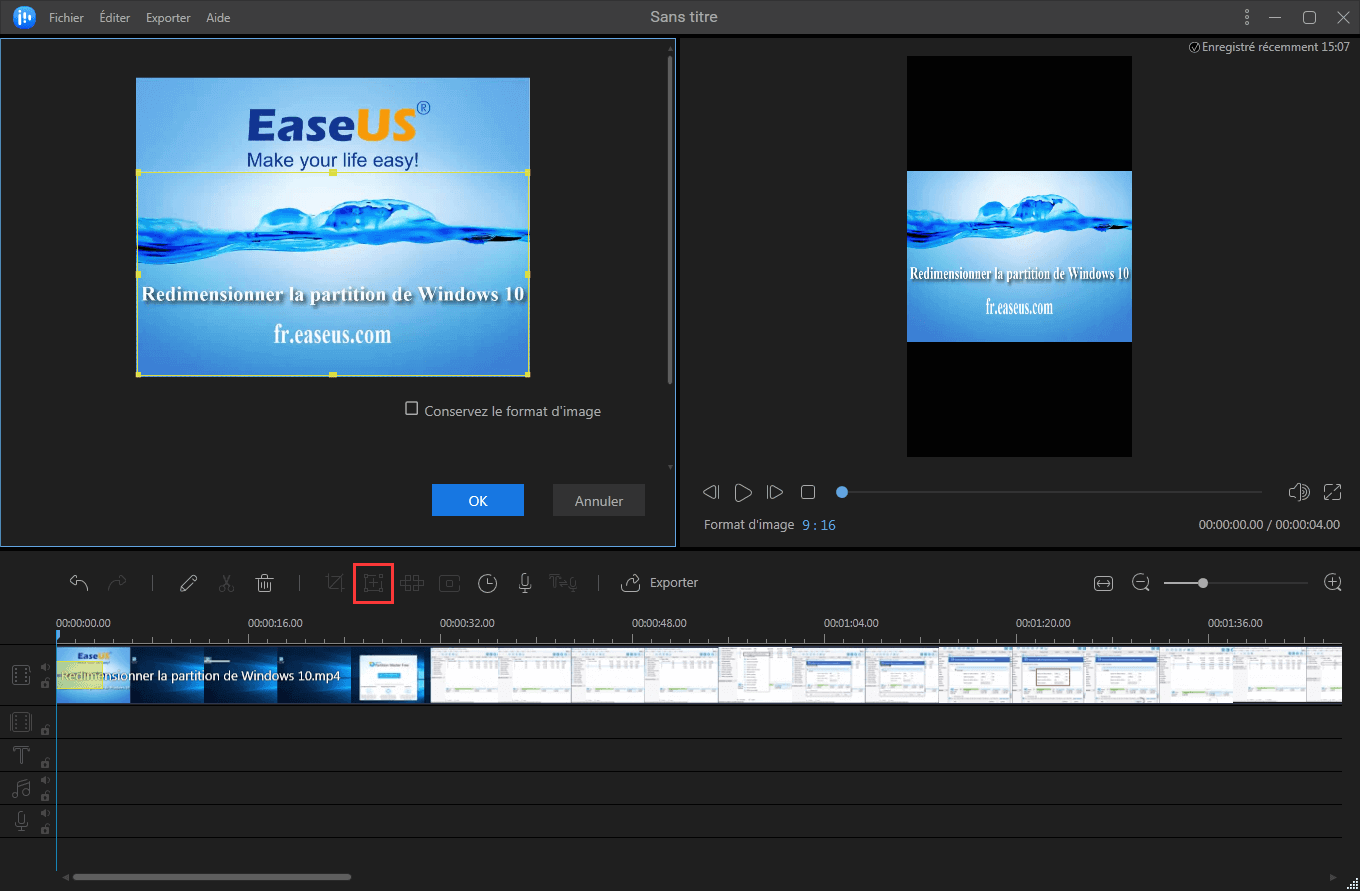The width and height of the screenshot is (1360, 891).
Task: Open the three-dot options menu in the title bar
Action: (x=1246, y=17)
